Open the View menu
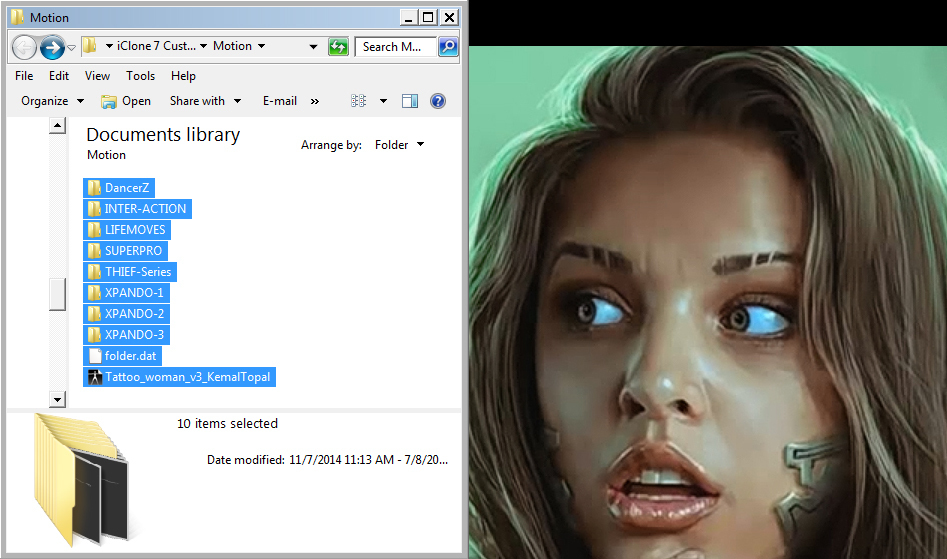 point(97,75)
